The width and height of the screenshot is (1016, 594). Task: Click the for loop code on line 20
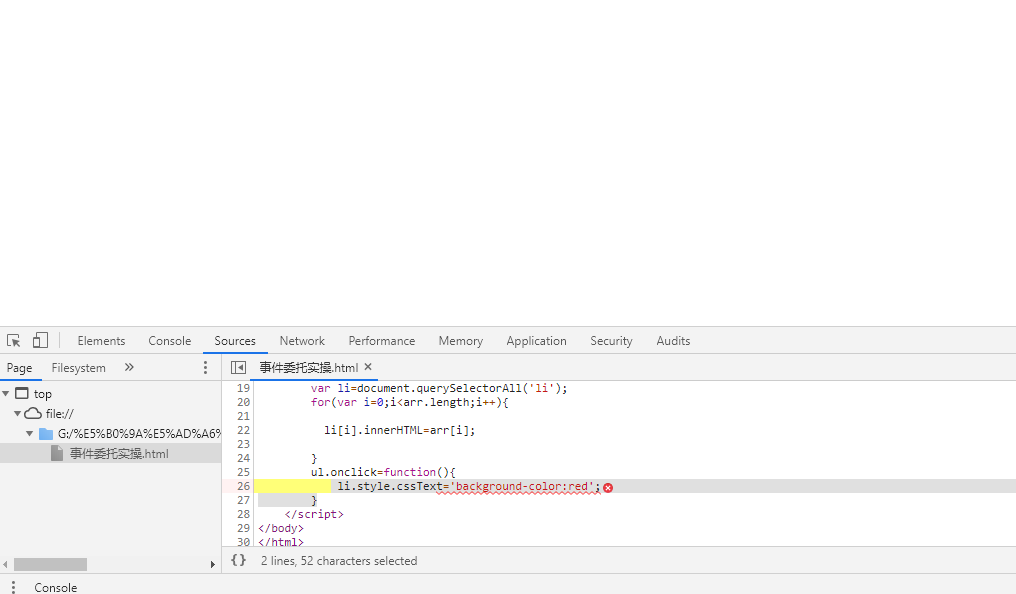[410, 402]
